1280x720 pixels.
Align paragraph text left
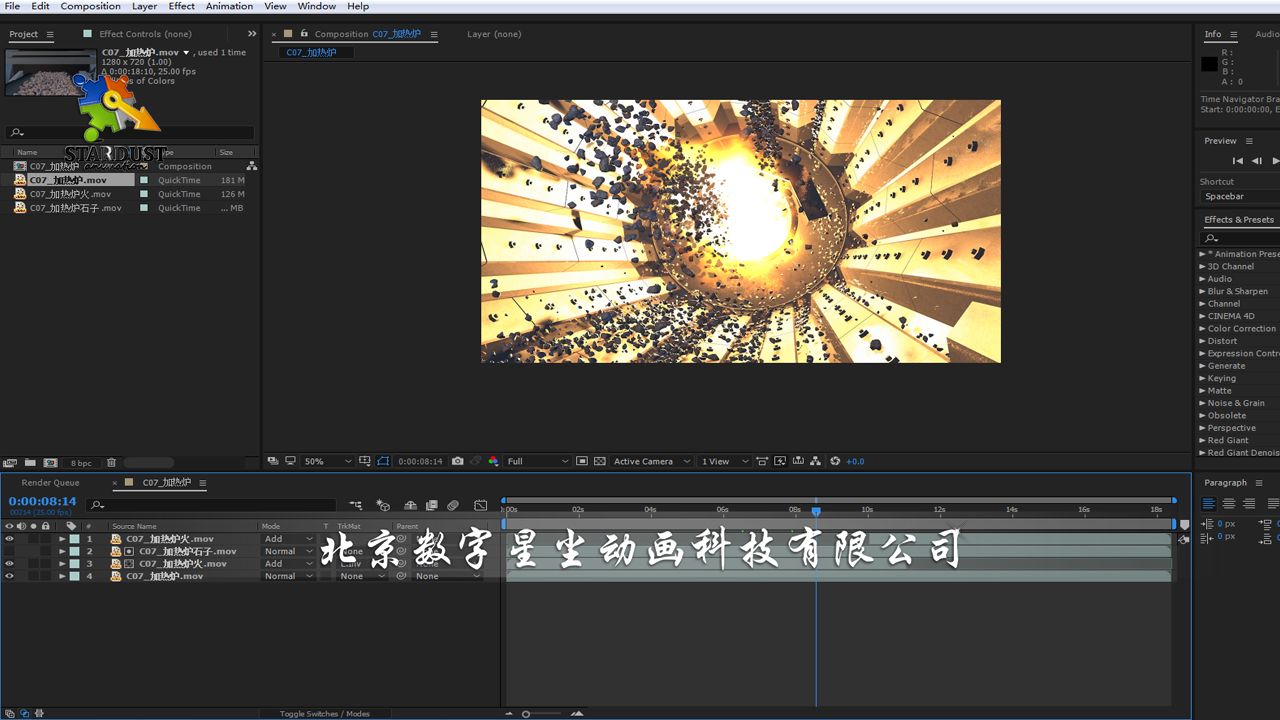(x=1209, y=503)
